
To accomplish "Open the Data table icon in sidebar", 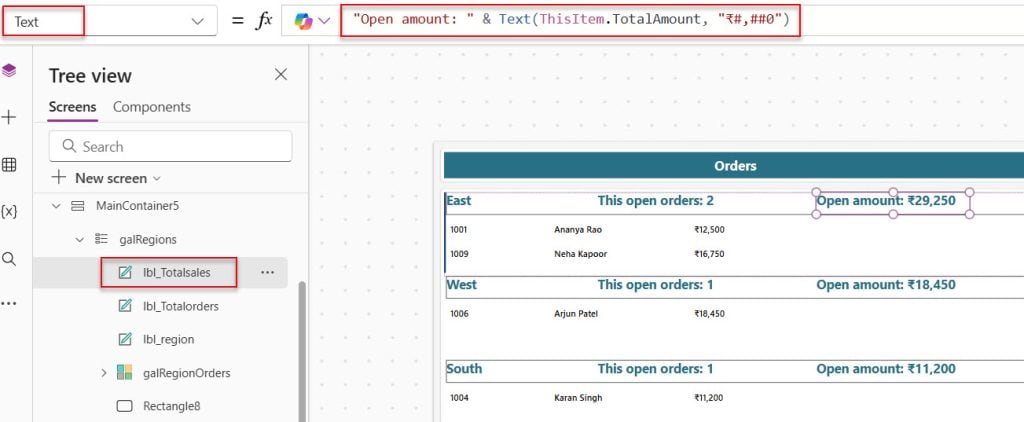I will pos(9,165).
